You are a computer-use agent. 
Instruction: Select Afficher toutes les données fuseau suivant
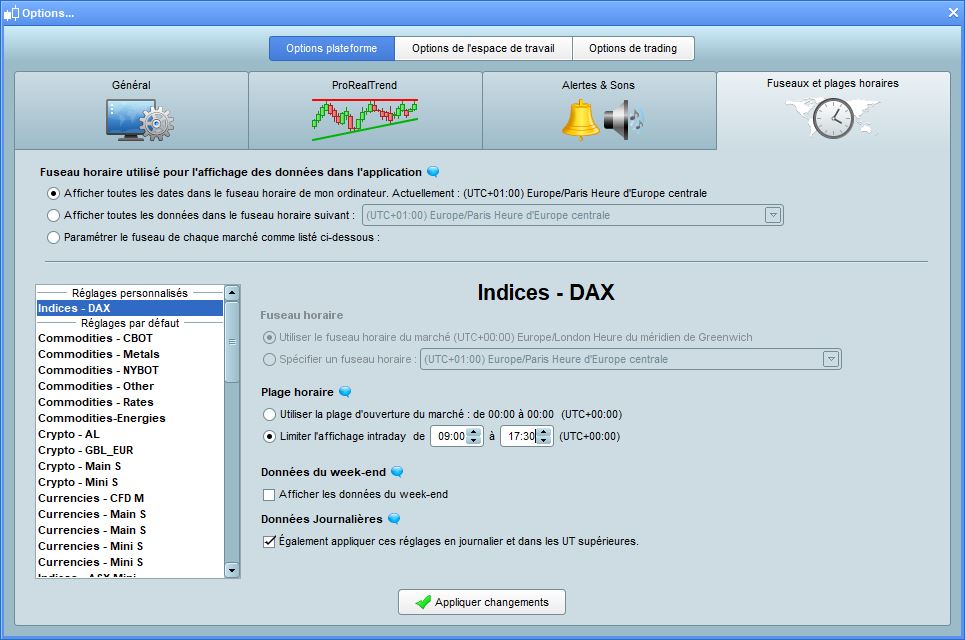point(54,215)
